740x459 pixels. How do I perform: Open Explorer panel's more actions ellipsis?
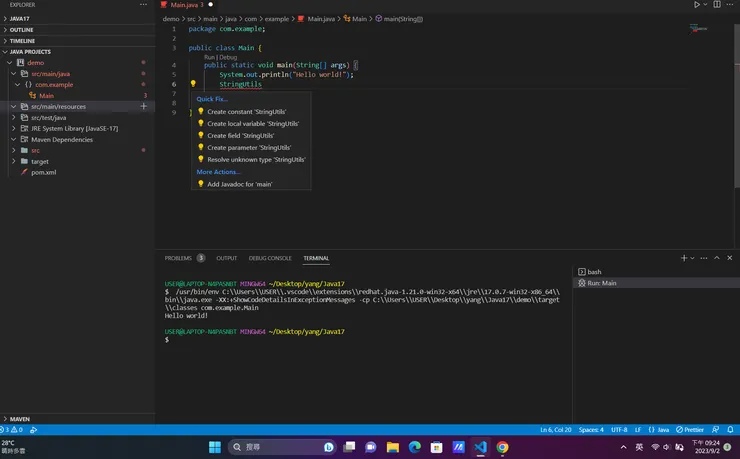143,5
